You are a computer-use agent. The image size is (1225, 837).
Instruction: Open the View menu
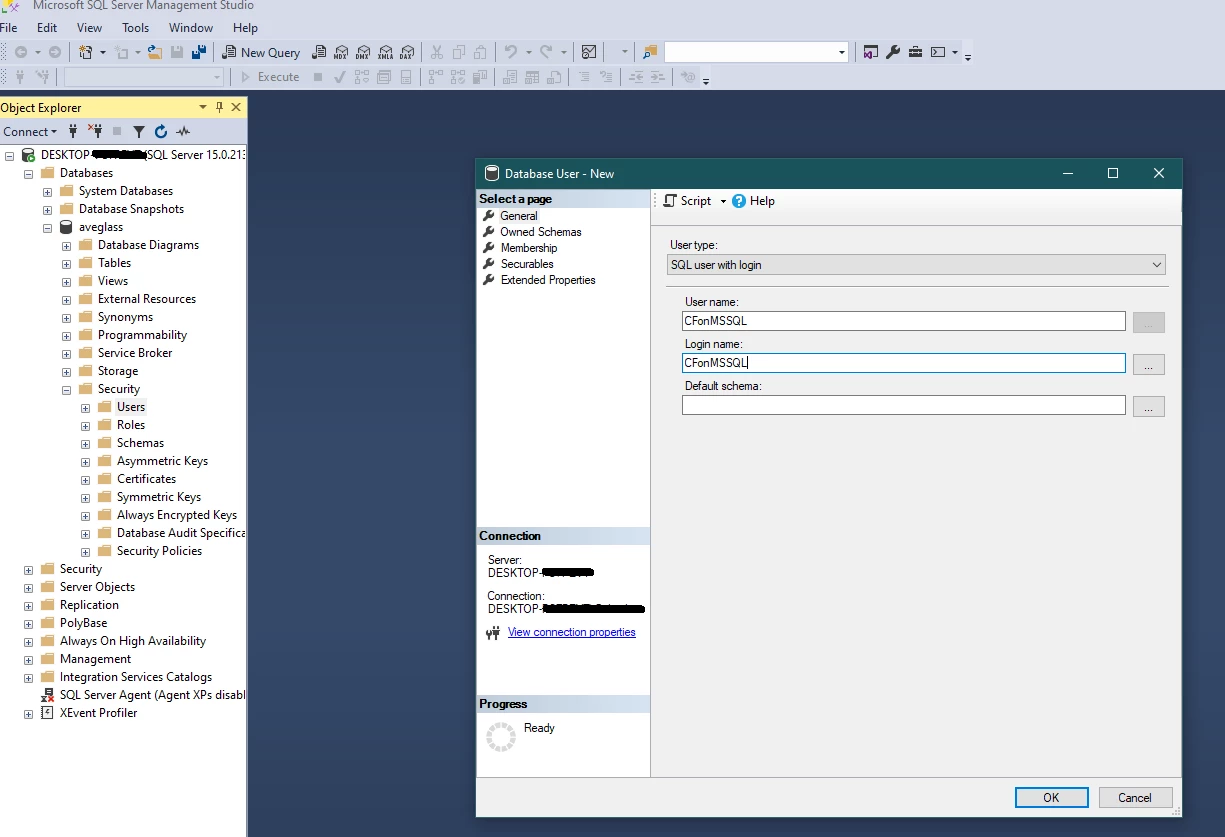(89, 28)
